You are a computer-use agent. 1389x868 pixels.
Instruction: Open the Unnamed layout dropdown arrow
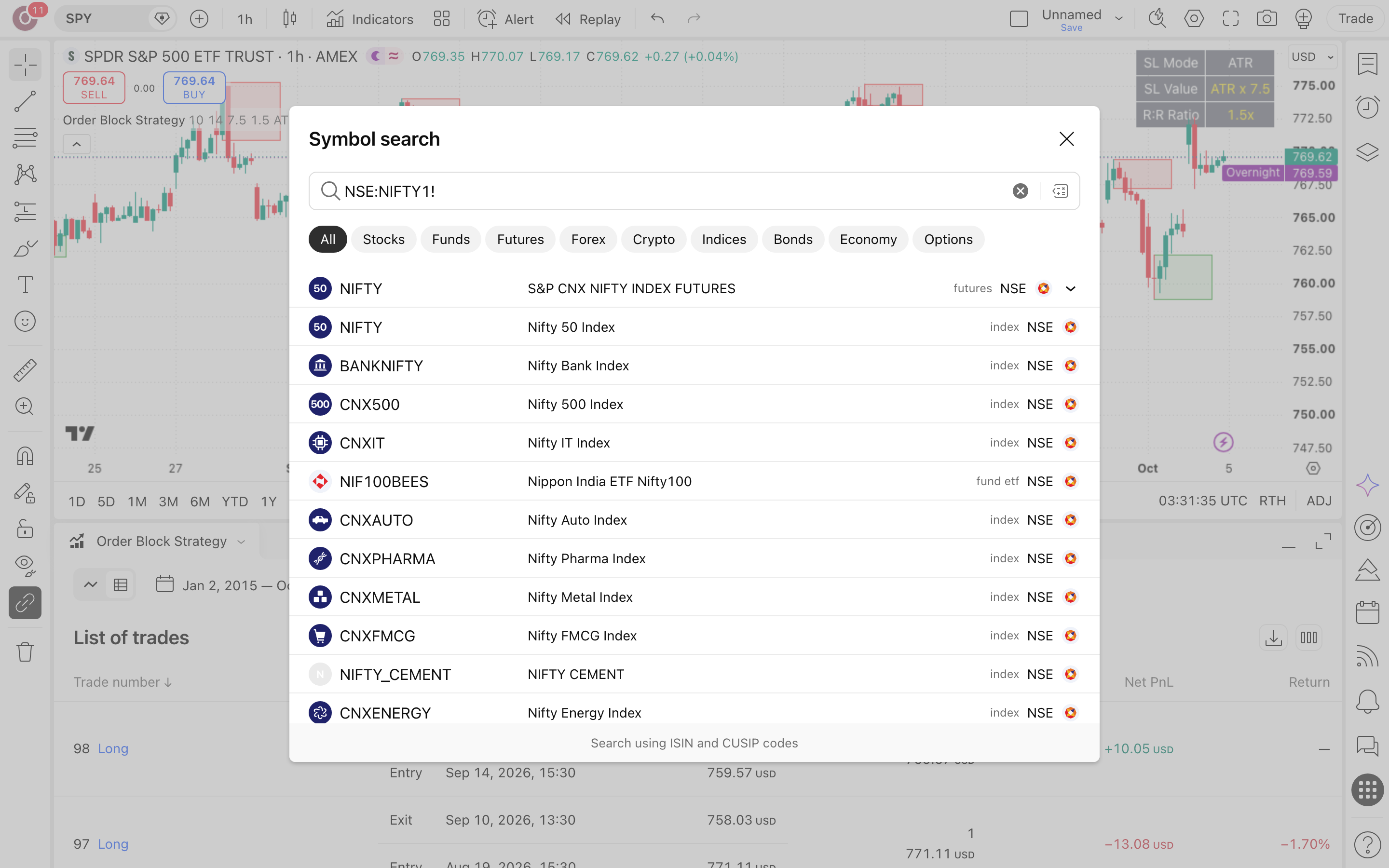1118,19
